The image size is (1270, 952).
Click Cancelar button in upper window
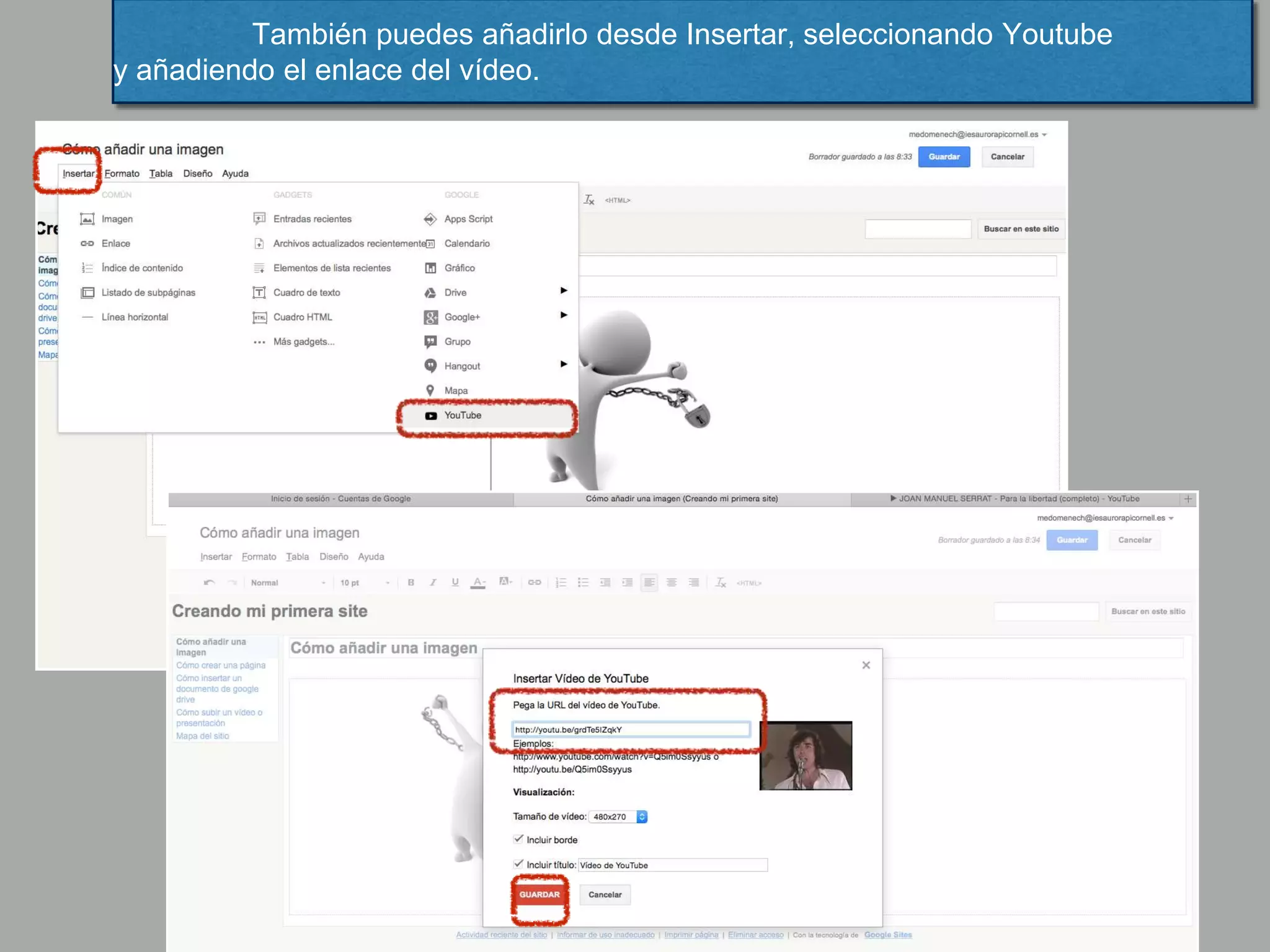point(1007,157)
